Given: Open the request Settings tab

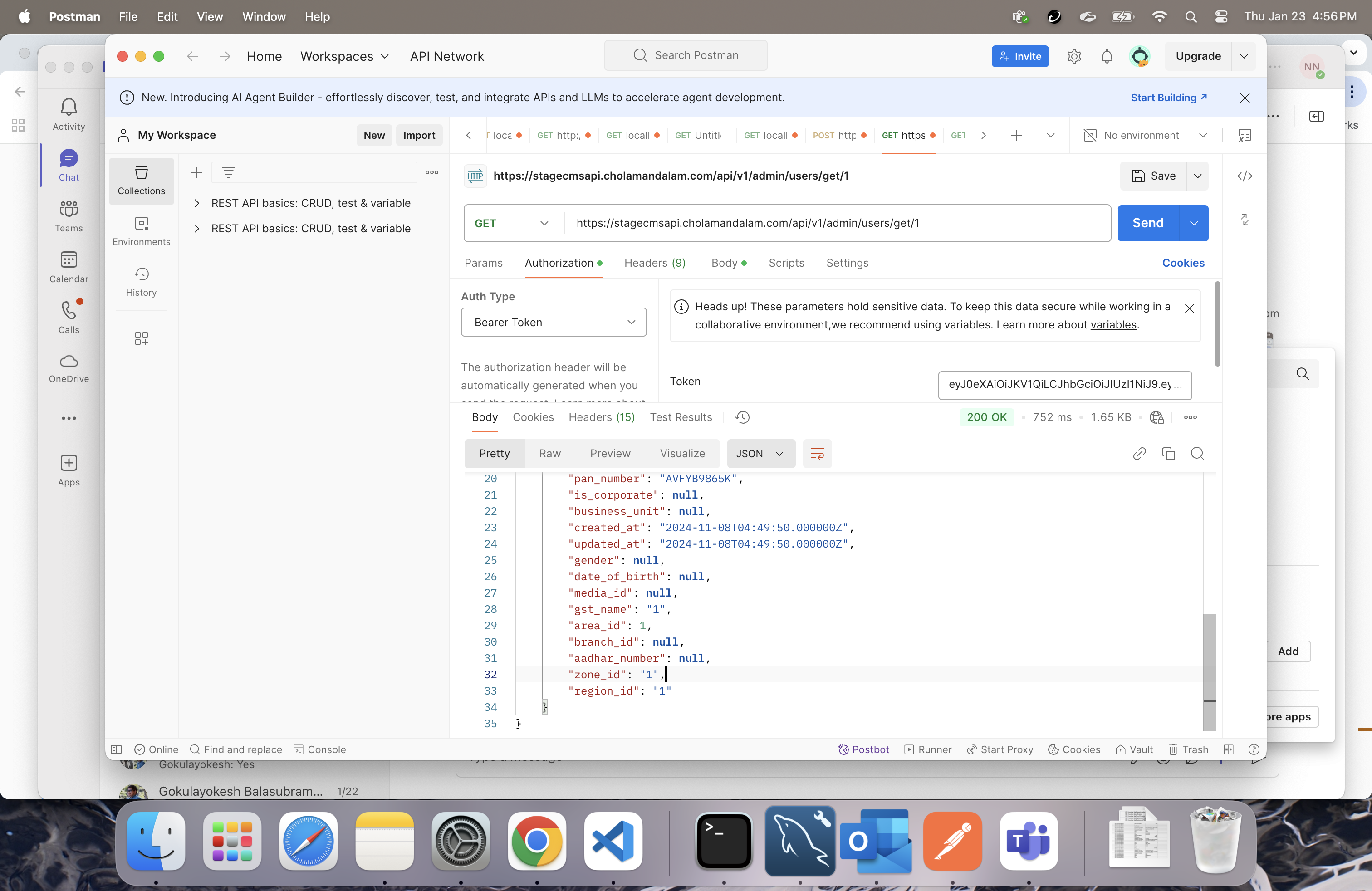Looking at the screenshot, I should (847, 263).
